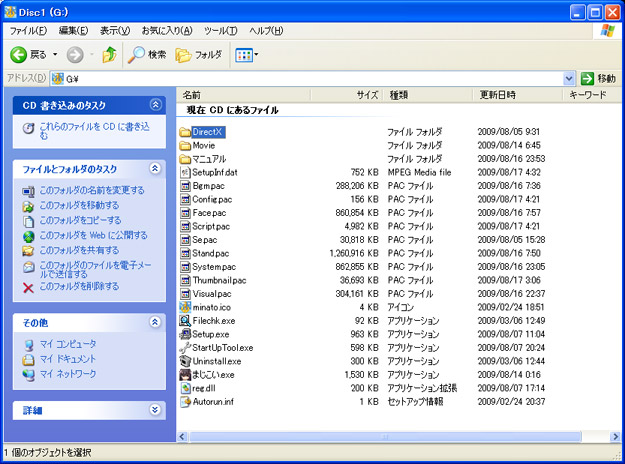Open the ファイル(F) menu
Screen dimensions: 625x464
29,31
